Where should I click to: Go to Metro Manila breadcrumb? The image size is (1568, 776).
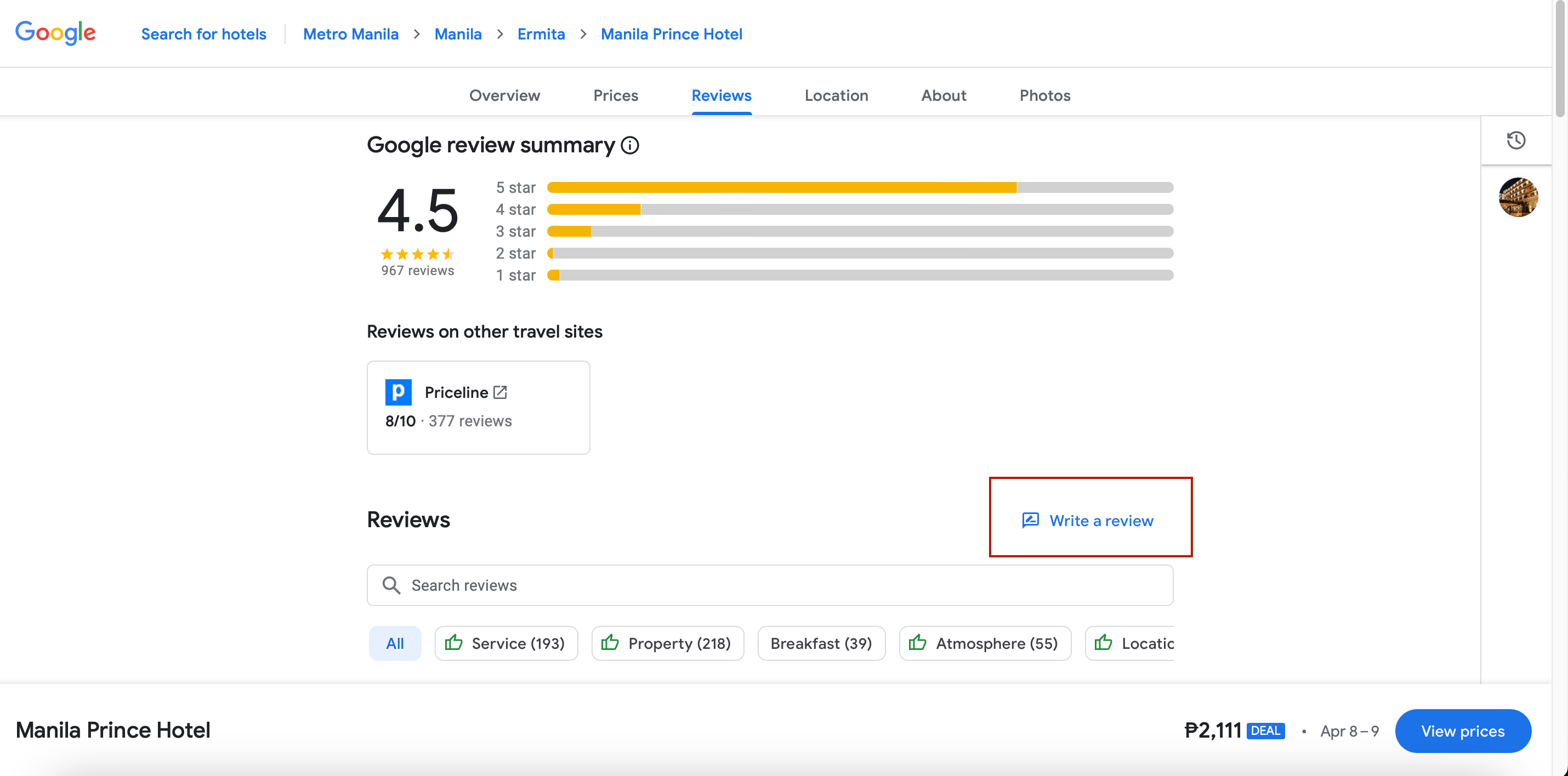point(351,34)
